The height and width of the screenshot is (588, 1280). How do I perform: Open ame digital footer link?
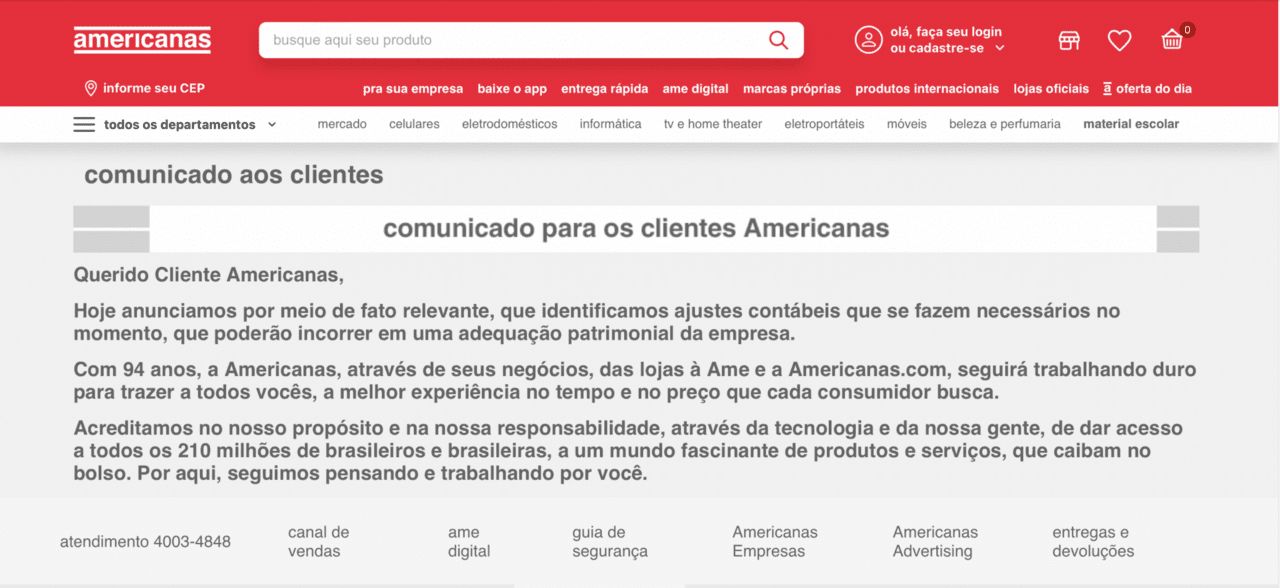tap(469, 542)
